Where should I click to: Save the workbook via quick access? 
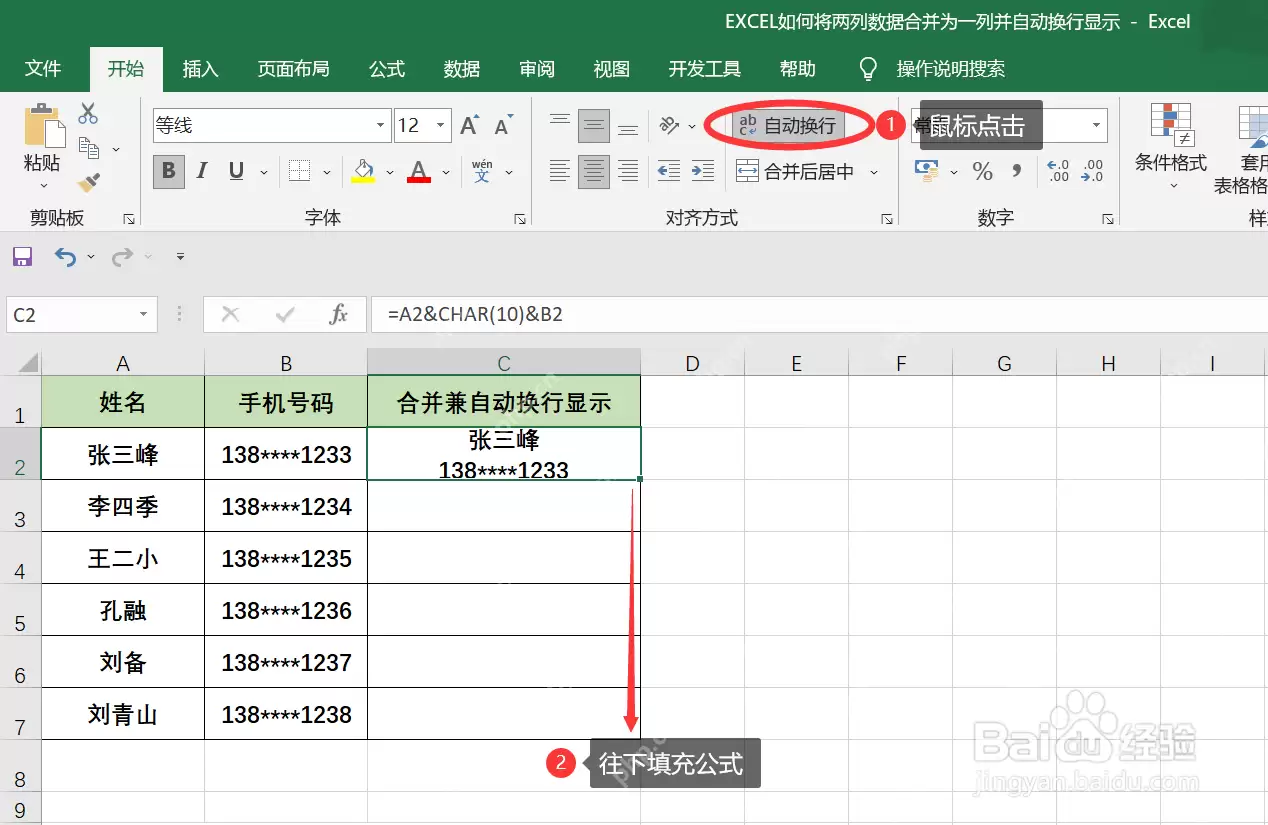22,257
